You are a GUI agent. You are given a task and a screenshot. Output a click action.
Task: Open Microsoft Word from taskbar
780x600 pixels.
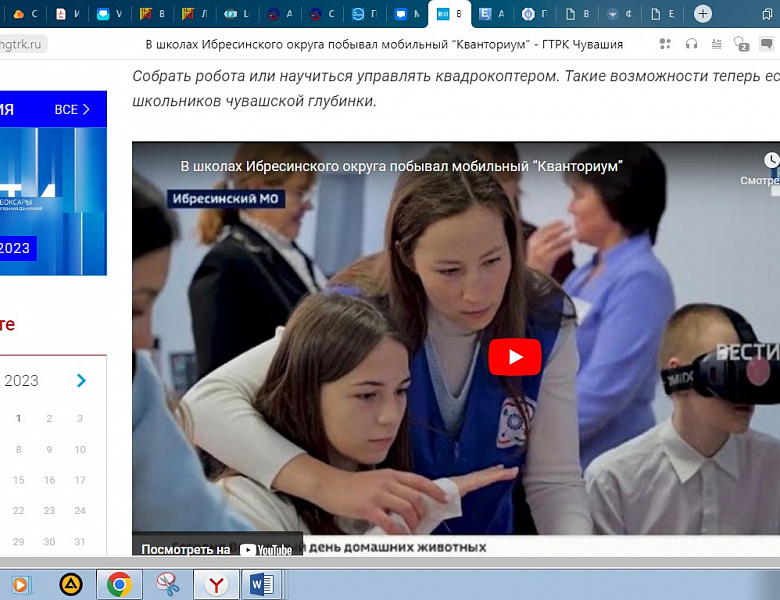point(262,585)
